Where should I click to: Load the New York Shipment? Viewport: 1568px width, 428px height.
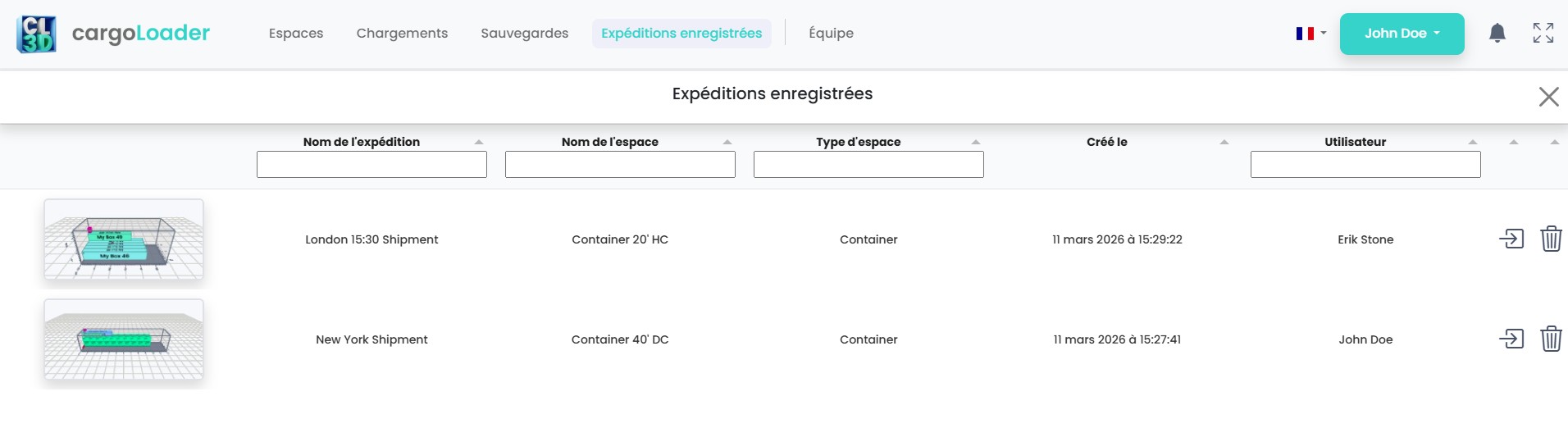point(1511,339)
